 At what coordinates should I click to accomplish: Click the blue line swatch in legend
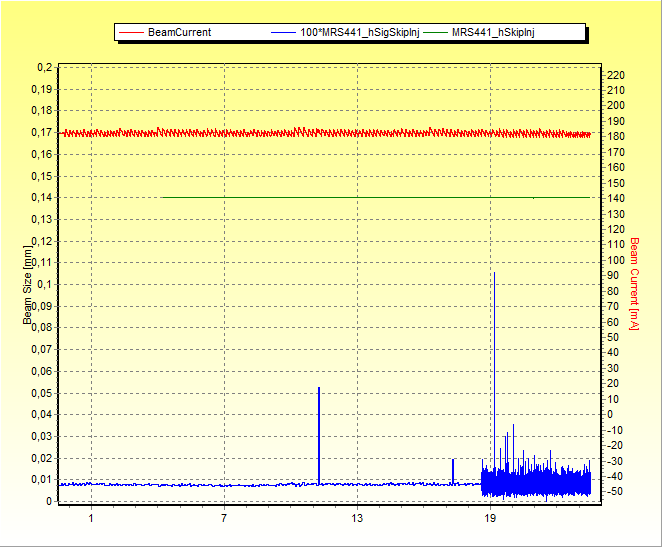284,32
